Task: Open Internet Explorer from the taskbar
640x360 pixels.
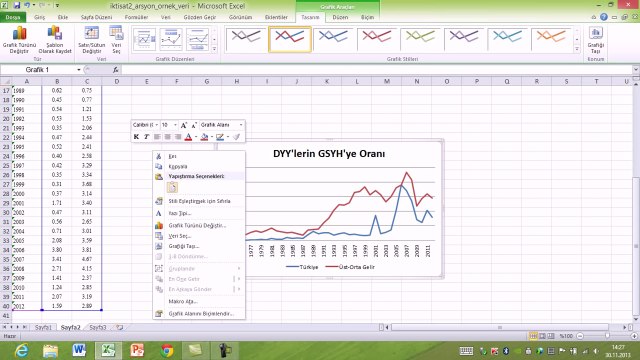Action: pos(22,351)
